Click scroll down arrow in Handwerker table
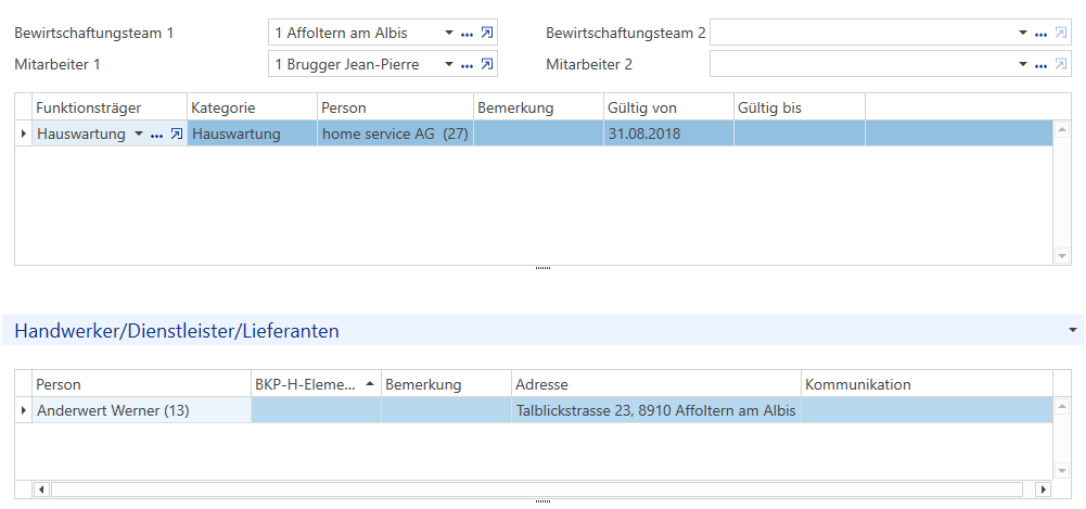 (1062, 471)
